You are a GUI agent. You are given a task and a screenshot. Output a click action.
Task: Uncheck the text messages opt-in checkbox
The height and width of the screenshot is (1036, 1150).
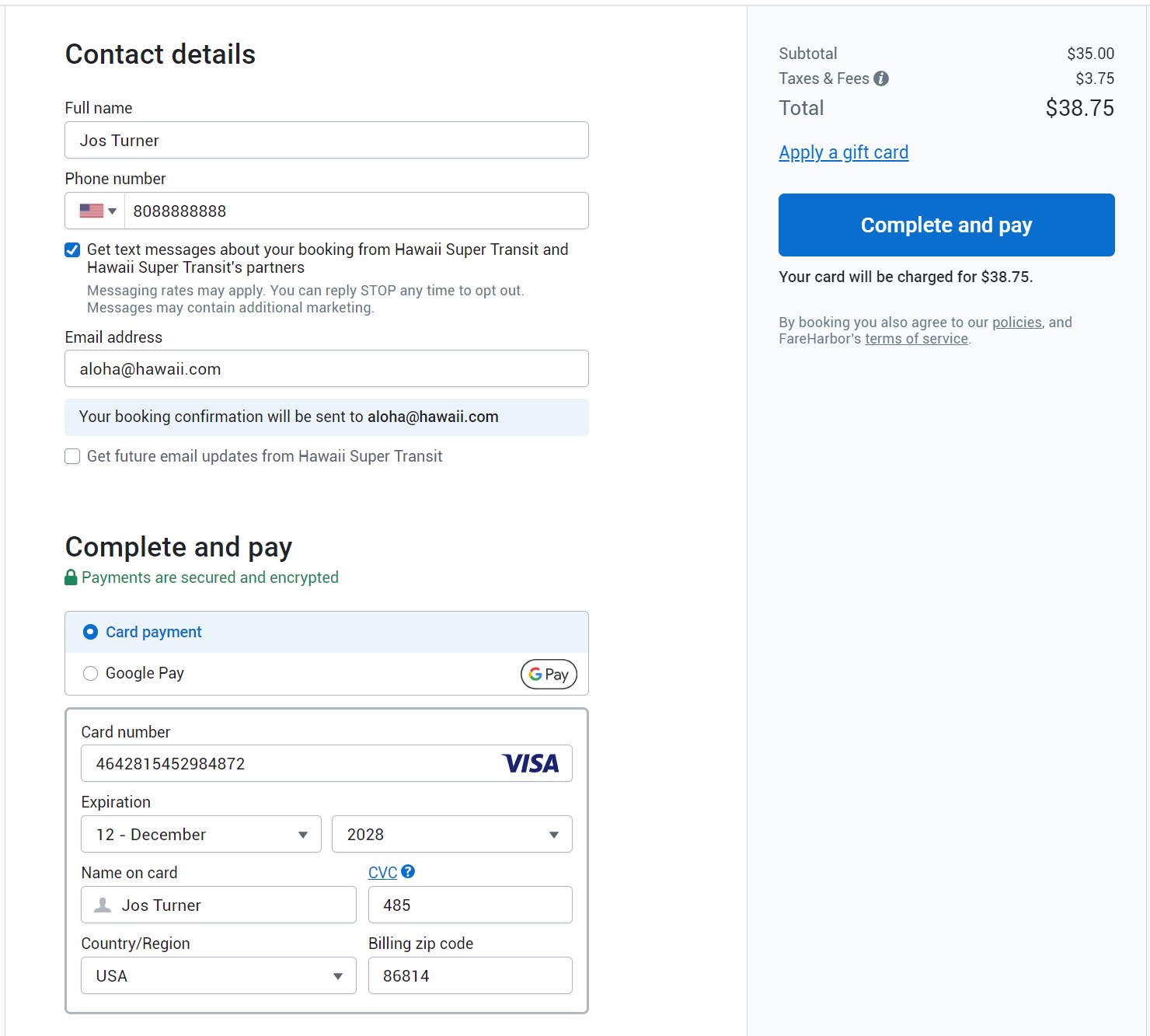pyautogui.click(x=72, y=249)
